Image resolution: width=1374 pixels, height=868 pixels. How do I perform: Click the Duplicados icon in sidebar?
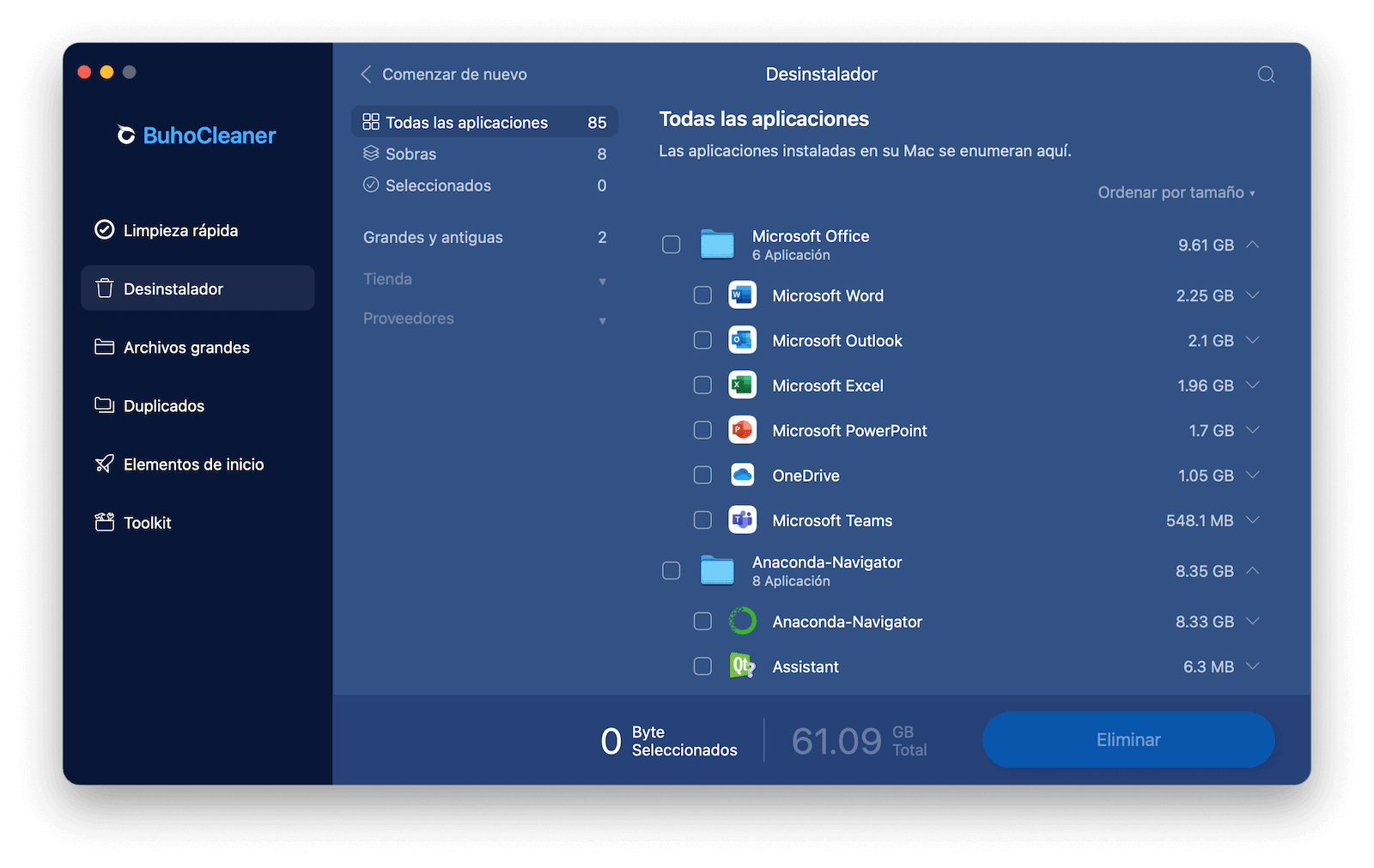pyautogui.click(x=104, y=405)
